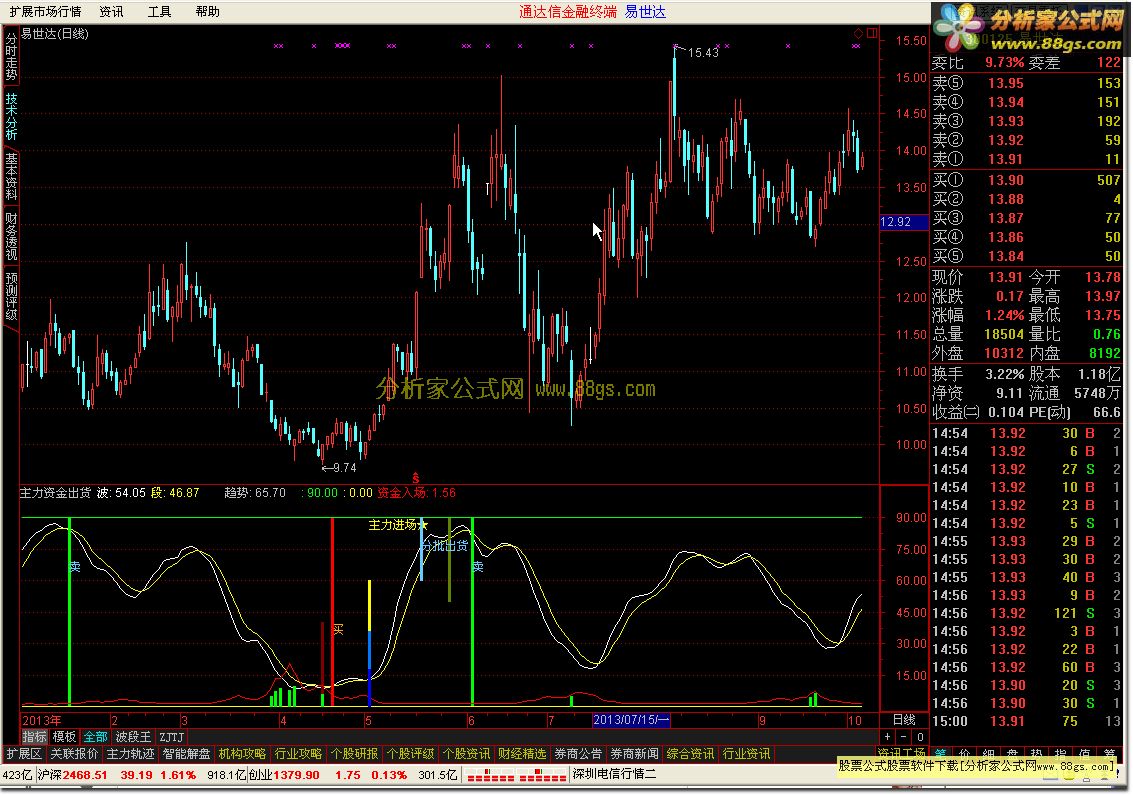Select the 模板 tab
The image size is (1133, 795).
click(64, 736)
